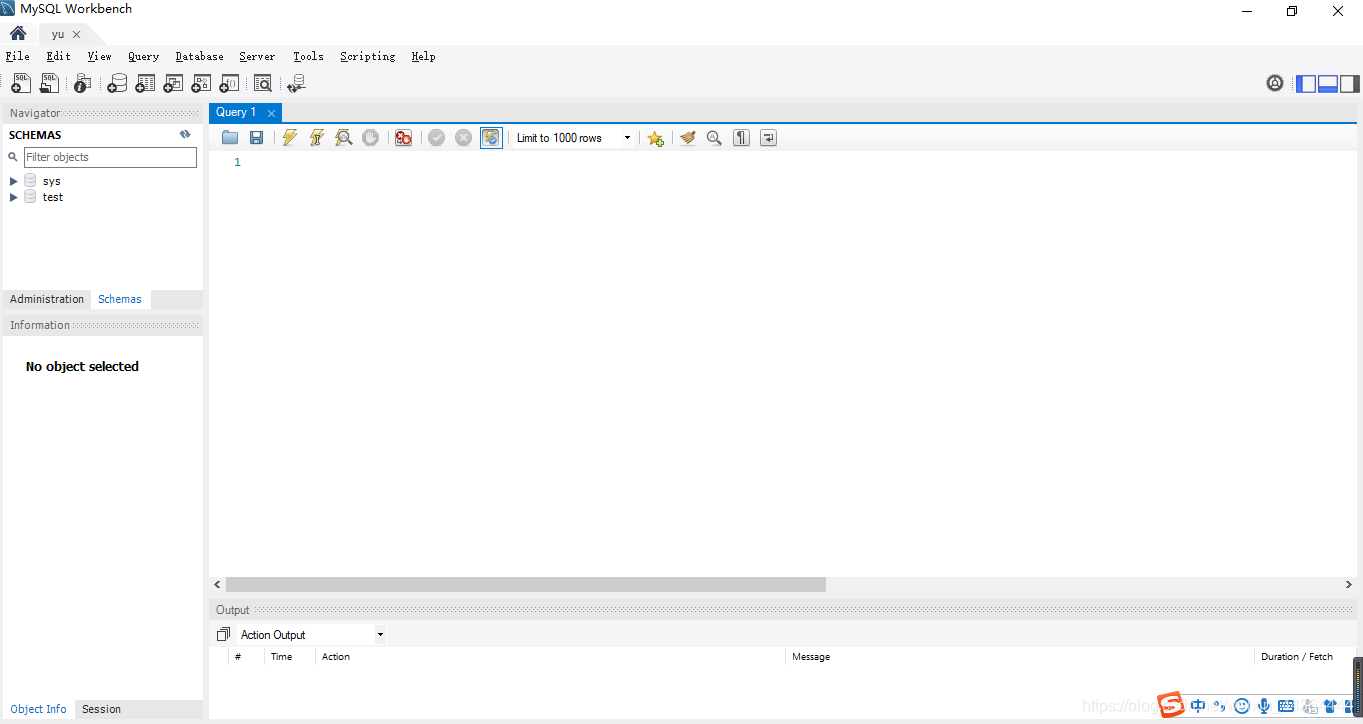Viewport: 1363px width, 724px height.
Task: Open find magnifier icon in editor toolbar
Action: pos(714,138)
